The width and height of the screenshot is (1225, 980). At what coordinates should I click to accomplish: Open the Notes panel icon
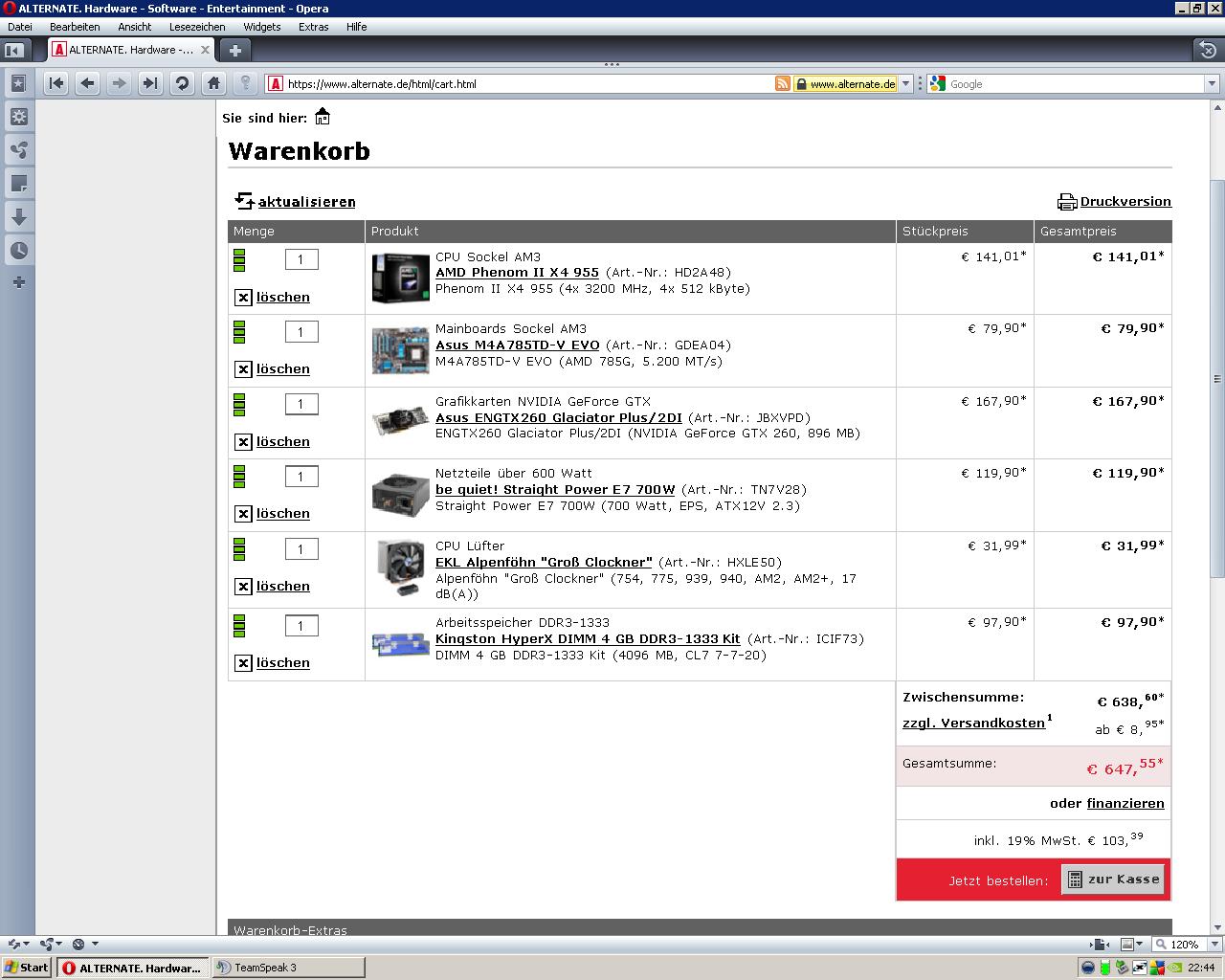click(x=18, y=184)
